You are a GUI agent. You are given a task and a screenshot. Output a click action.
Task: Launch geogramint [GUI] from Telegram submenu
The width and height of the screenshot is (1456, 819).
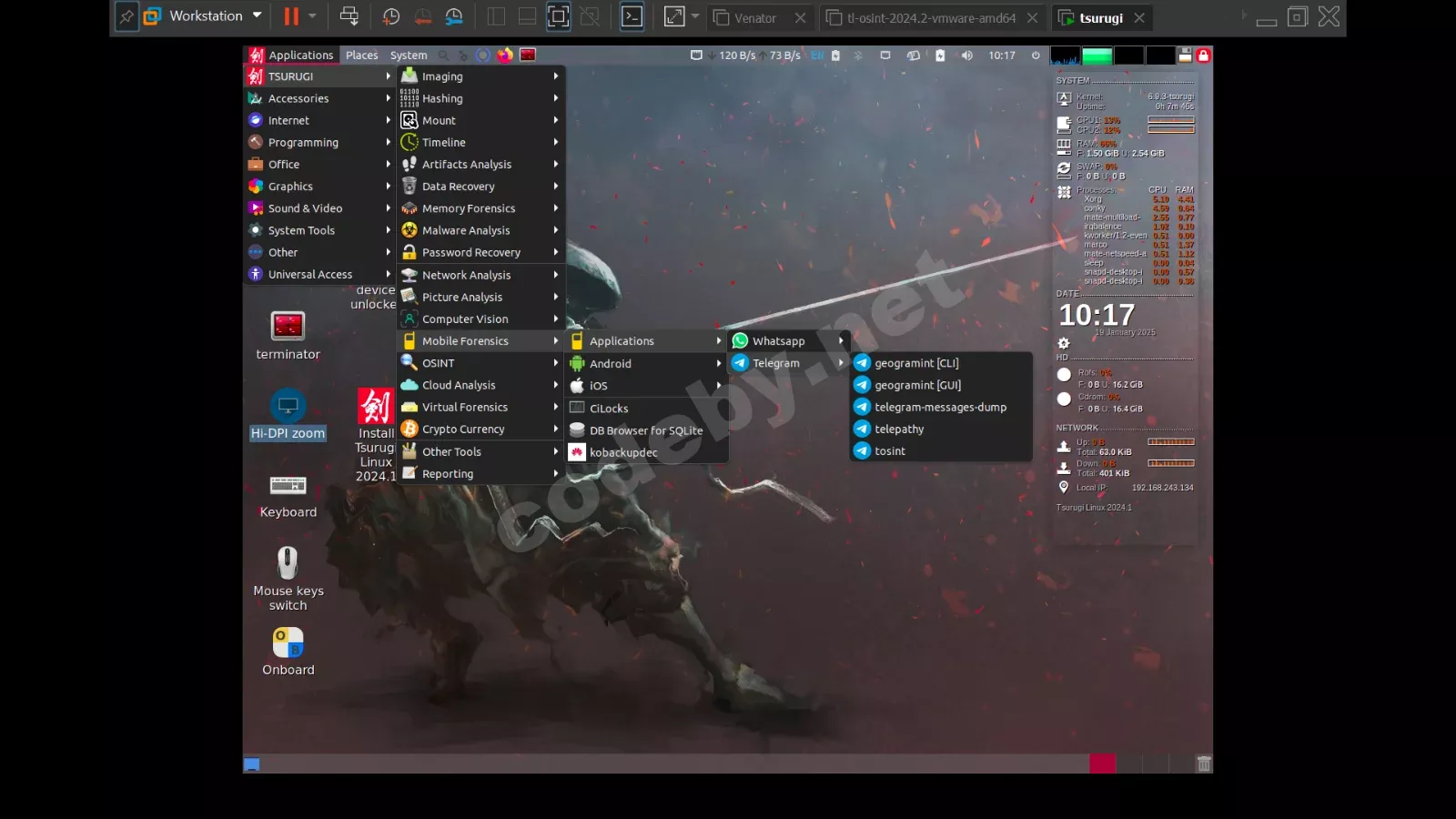pos(941,385)
